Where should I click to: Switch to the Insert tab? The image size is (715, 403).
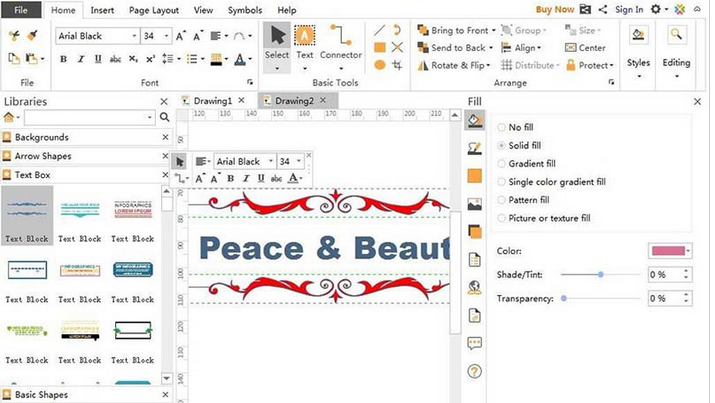coord(102,10)
